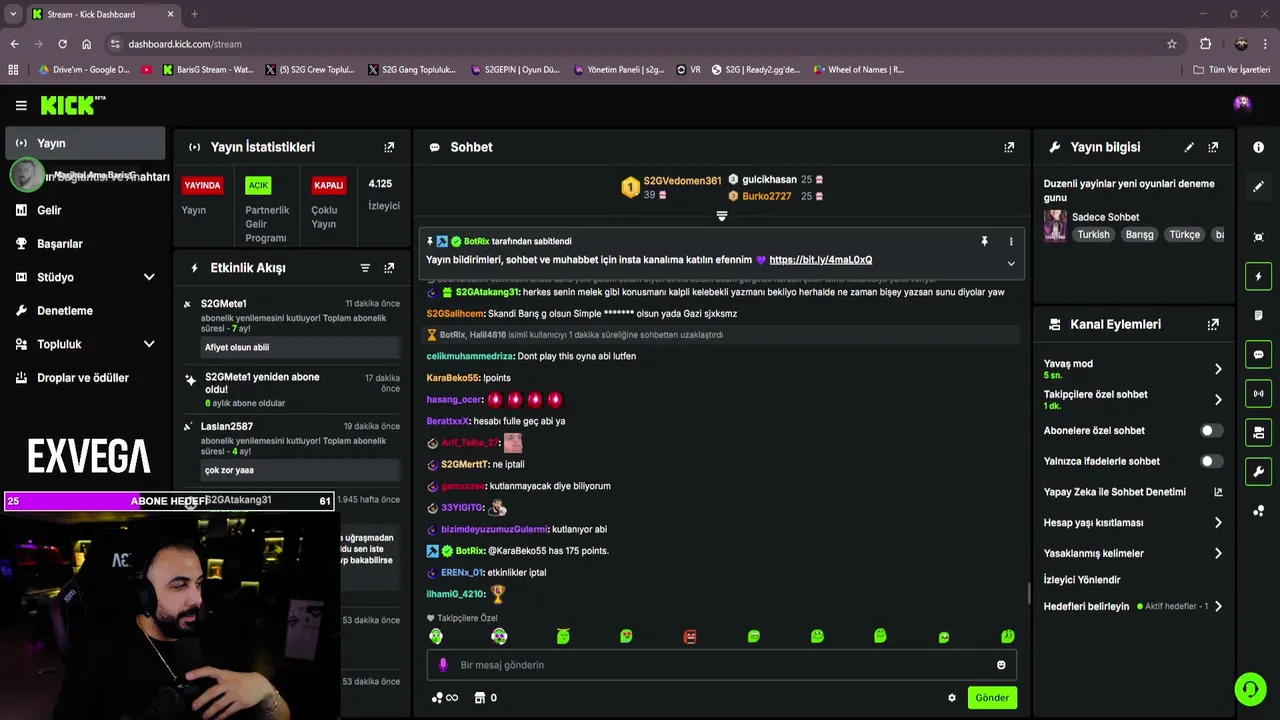Open Yavaş mod settings arrow
This screenshot has height=720, width=1280.
click(1218, 369)
